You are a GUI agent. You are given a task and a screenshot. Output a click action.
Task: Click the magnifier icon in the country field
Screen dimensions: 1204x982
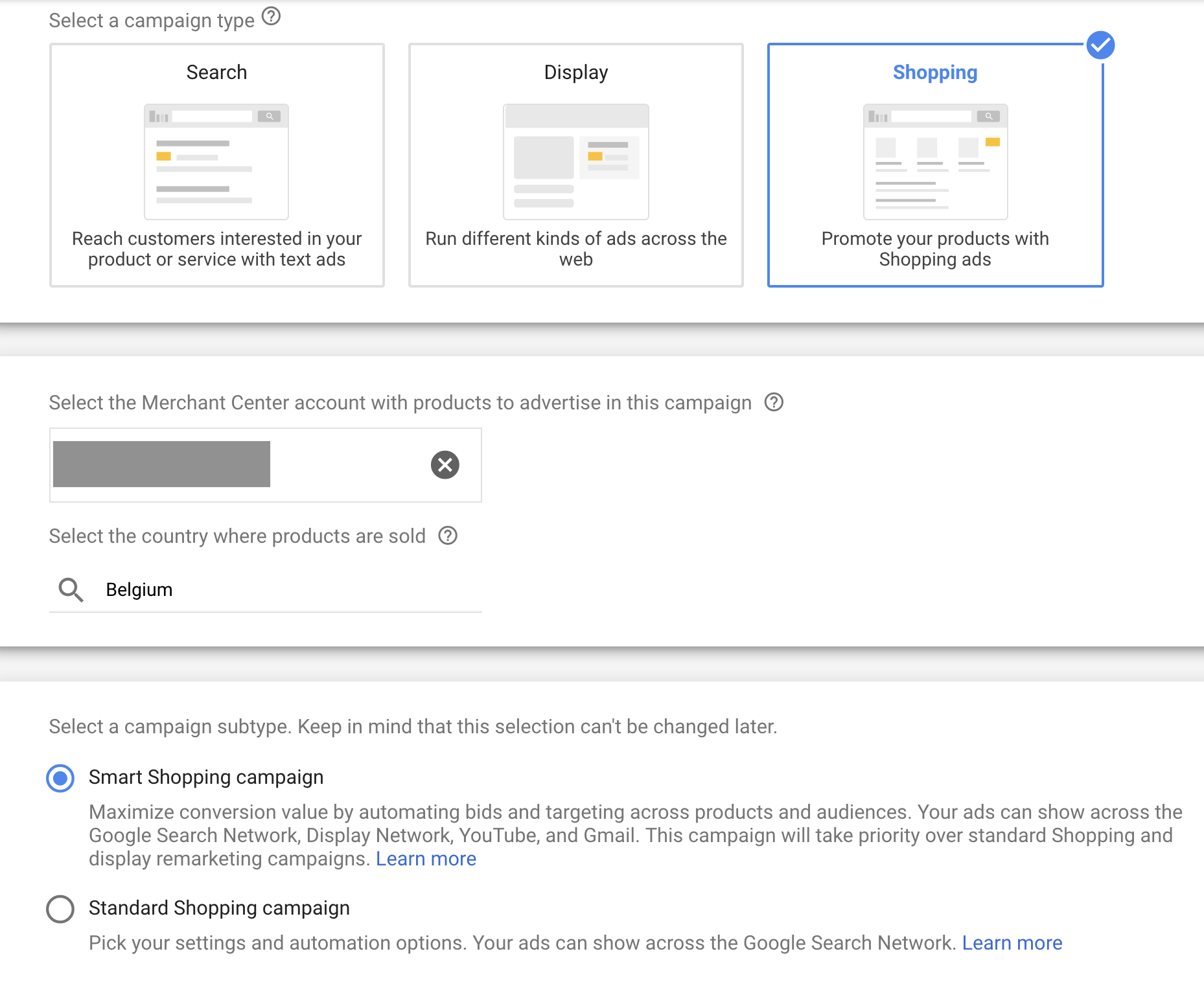click(x=71, y=589)
